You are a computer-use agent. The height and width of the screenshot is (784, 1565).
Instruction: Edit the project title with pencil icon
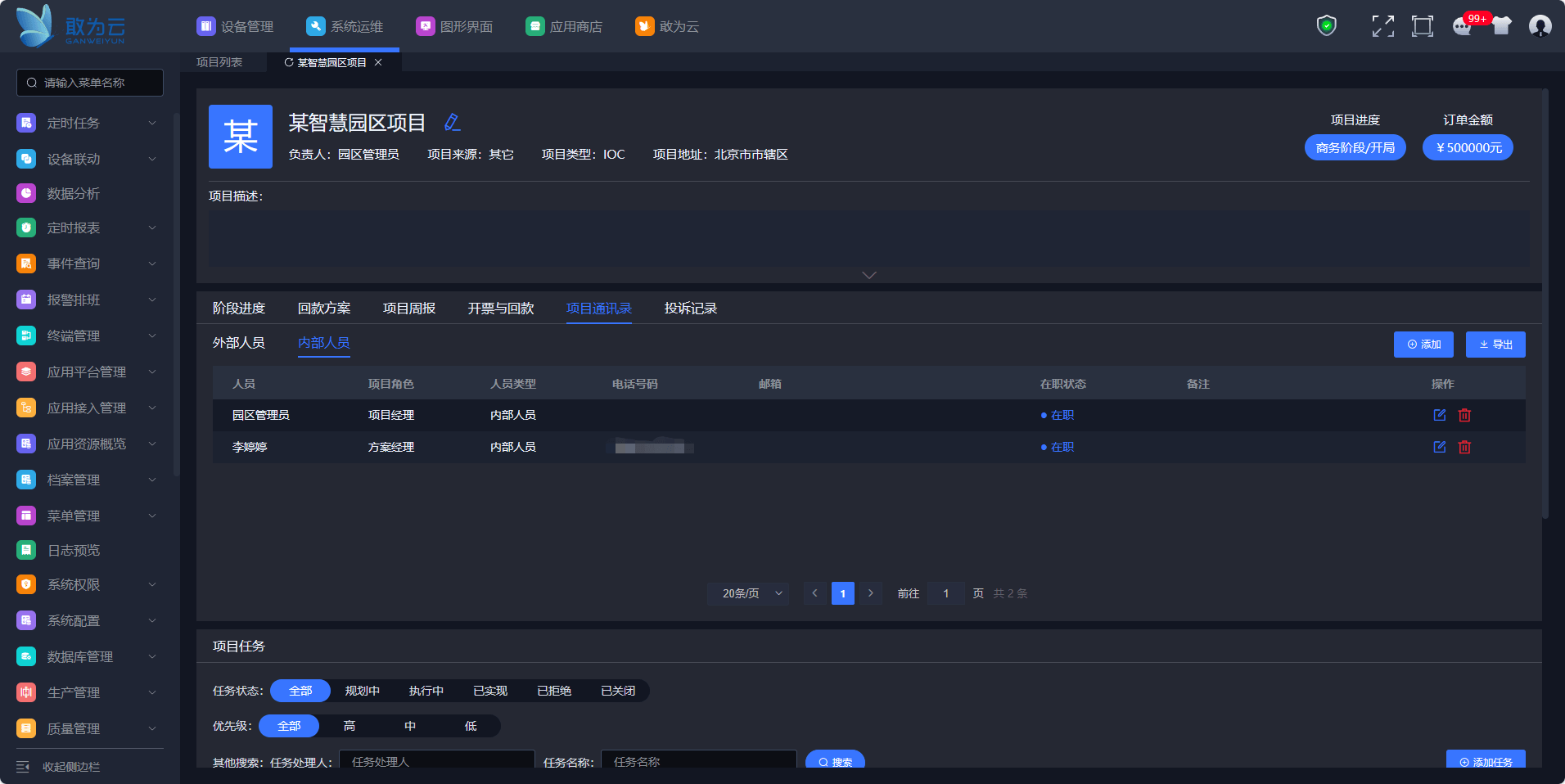pos(452,122)
